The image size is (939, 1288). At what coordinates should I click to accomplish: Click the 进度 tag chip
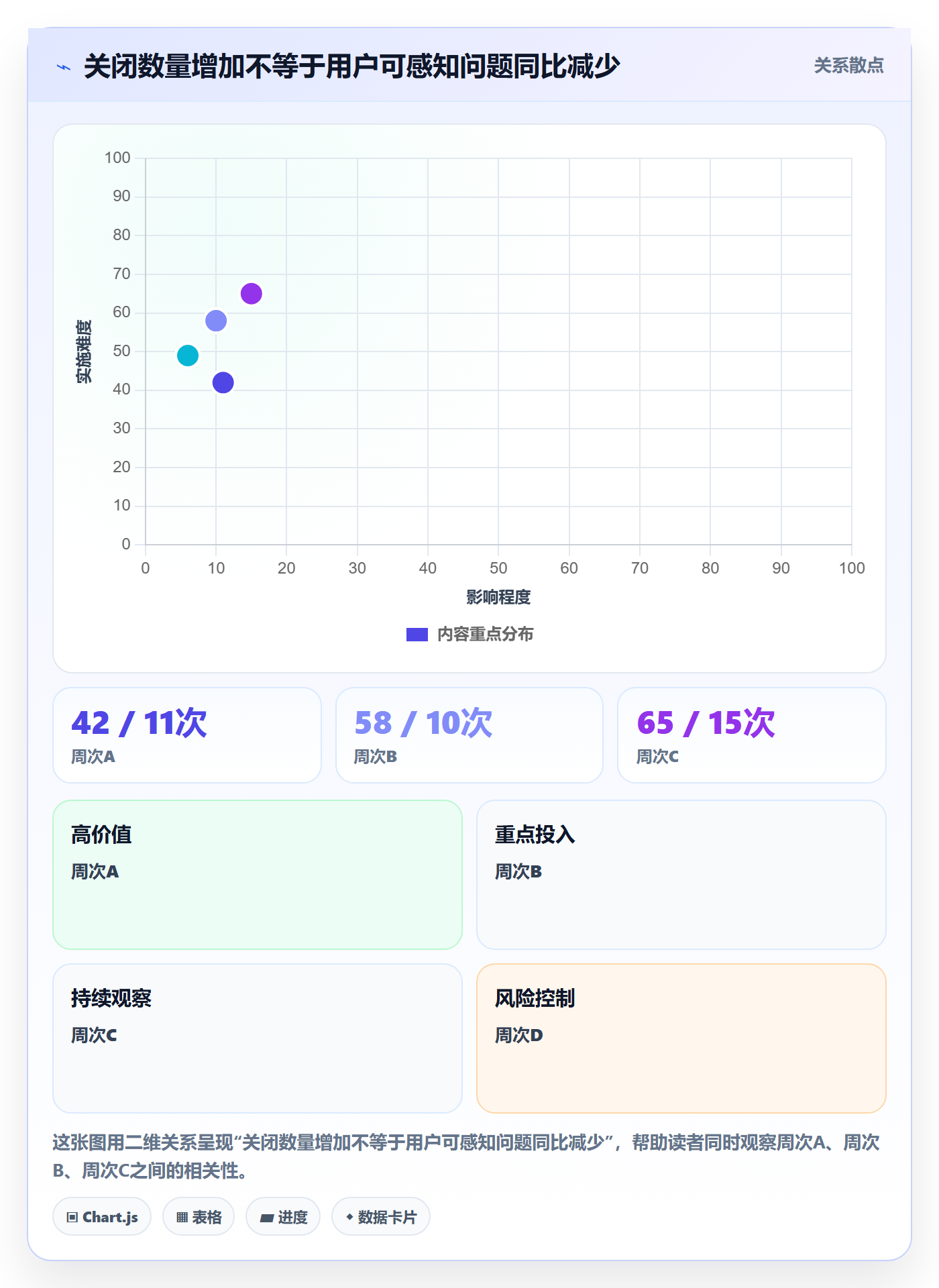point(283,1217)
